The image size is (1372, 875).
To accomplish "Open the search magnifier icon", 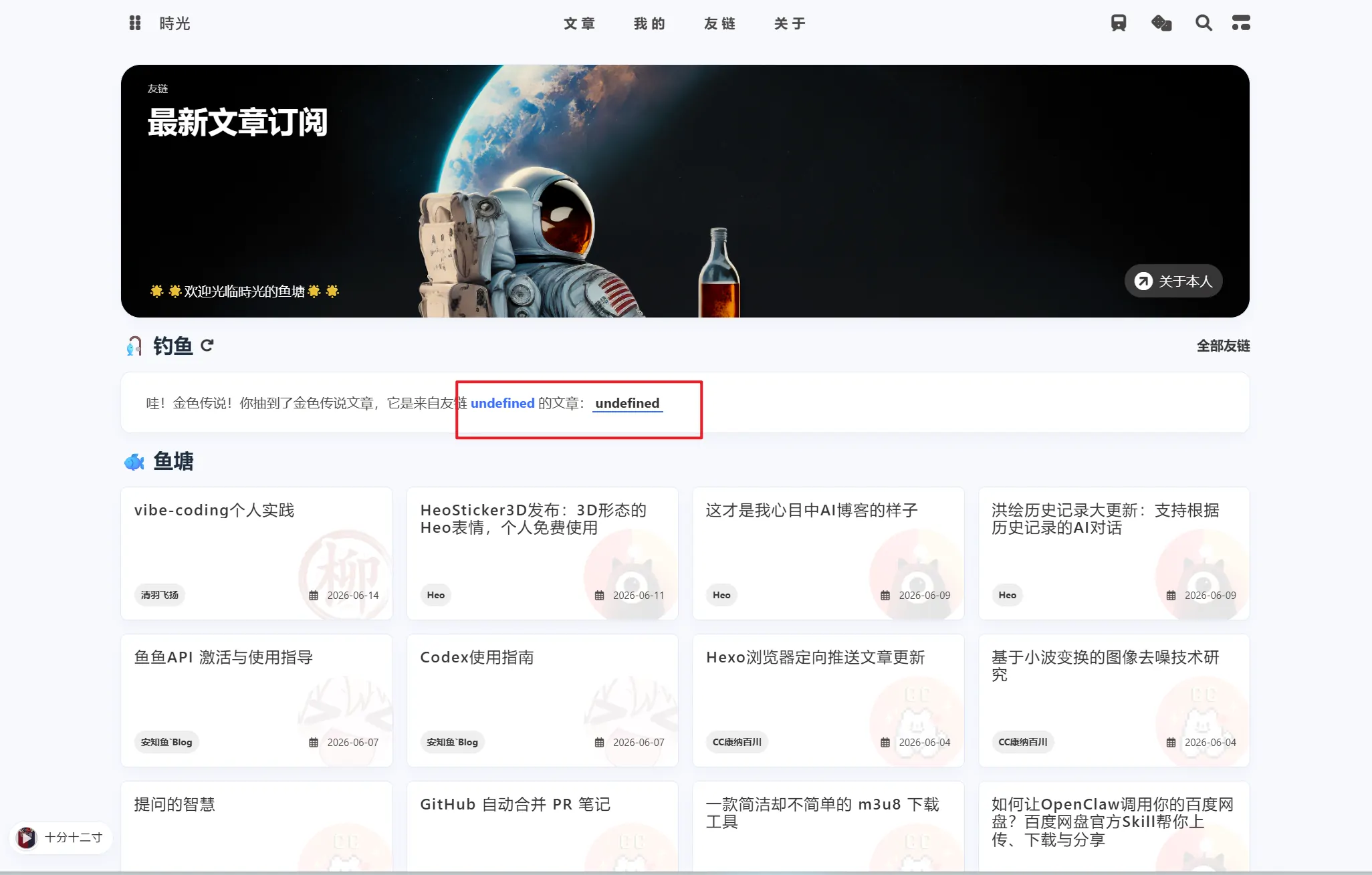I will 1204,23.
